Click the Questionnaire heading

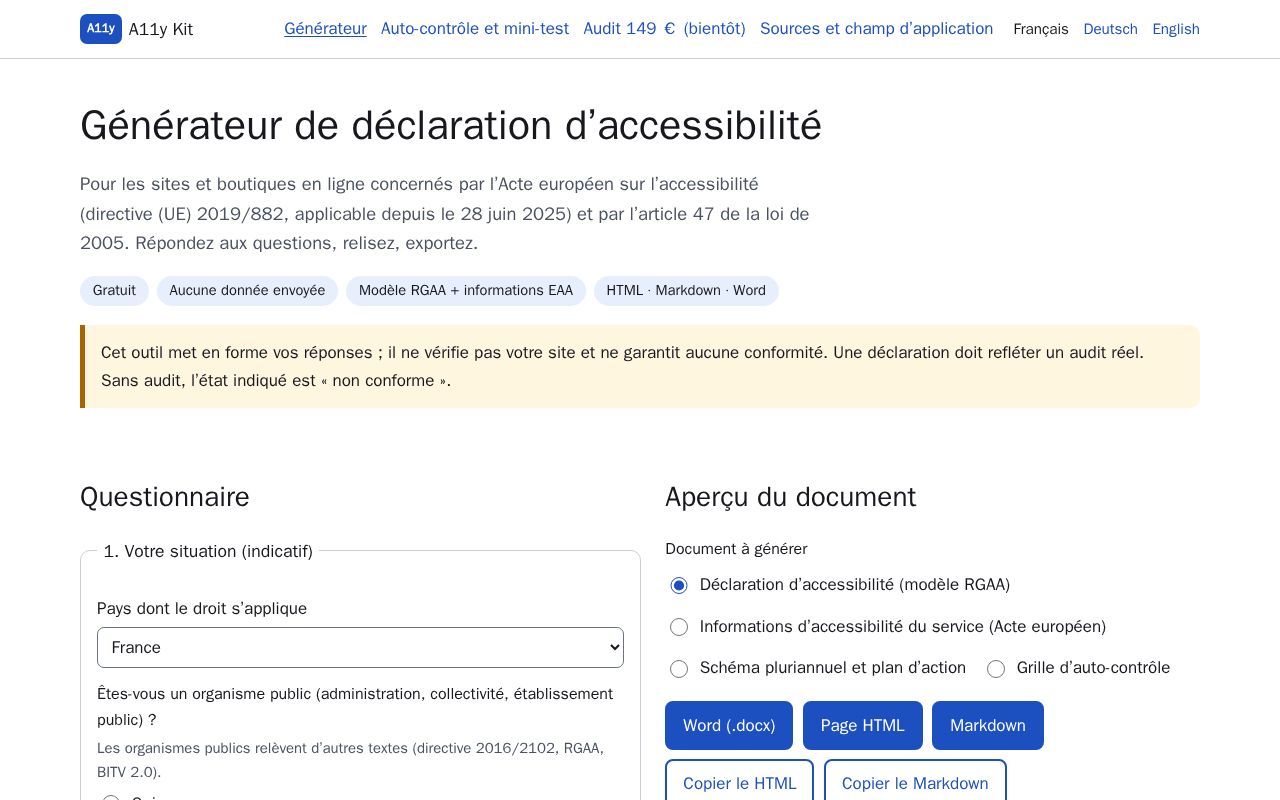[x=165, y=497]
